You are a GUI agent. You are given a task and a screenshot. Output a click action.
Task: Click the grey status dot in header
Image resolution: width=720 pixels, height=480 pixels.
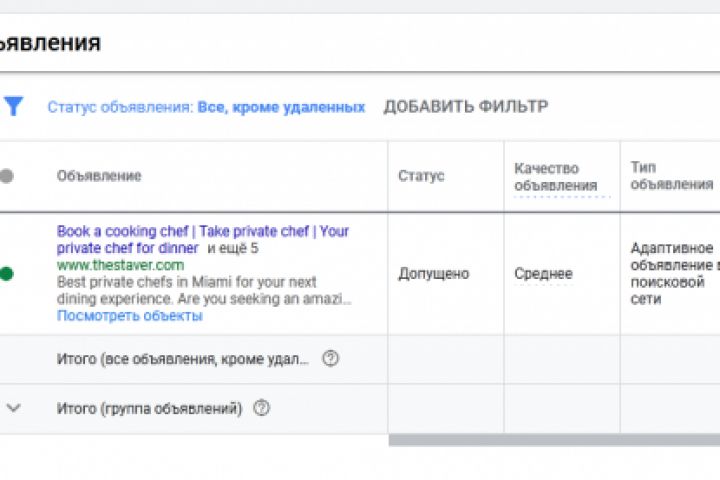click(x=7, y=176)
